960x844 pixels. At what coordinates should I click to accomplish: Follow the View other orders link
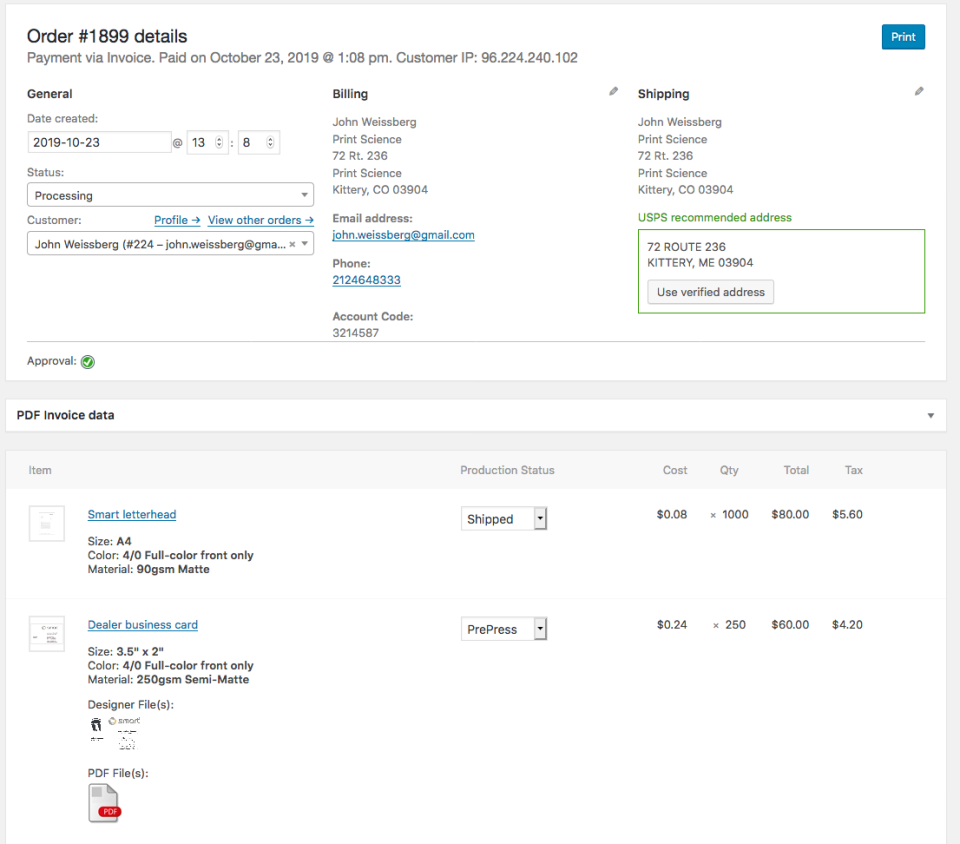(x=260, y=220)
